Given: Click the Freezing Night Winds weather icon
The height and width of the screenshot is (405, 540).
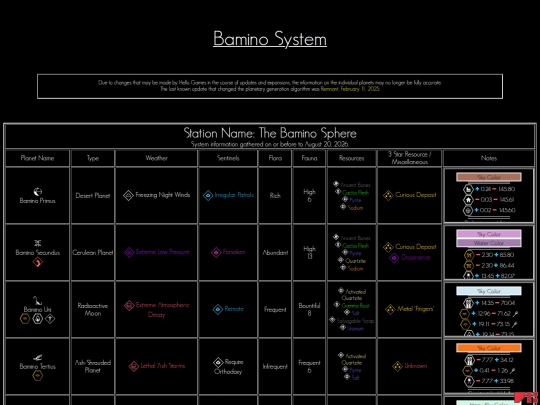Looking at the screenshot, I should click(x=128, y=195).
